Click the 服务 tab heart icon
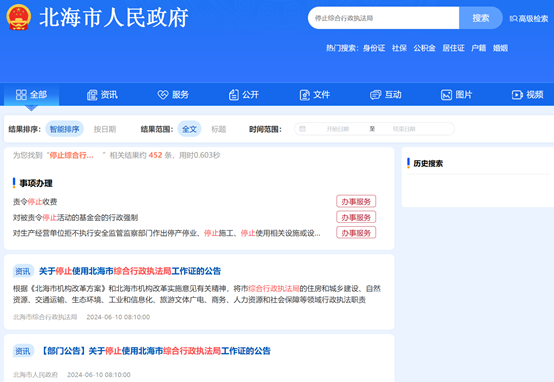Viewport: 554px width, 382px height. 163,95
